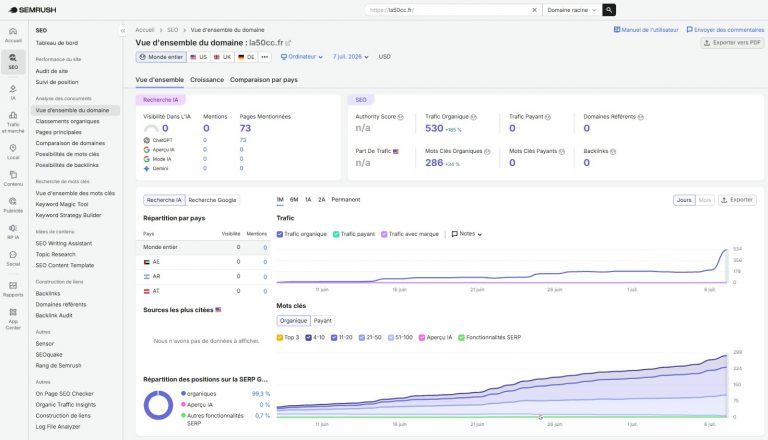Filter by US country button
The width and height of the screenshot is (768, 440).
pos(198,57)
